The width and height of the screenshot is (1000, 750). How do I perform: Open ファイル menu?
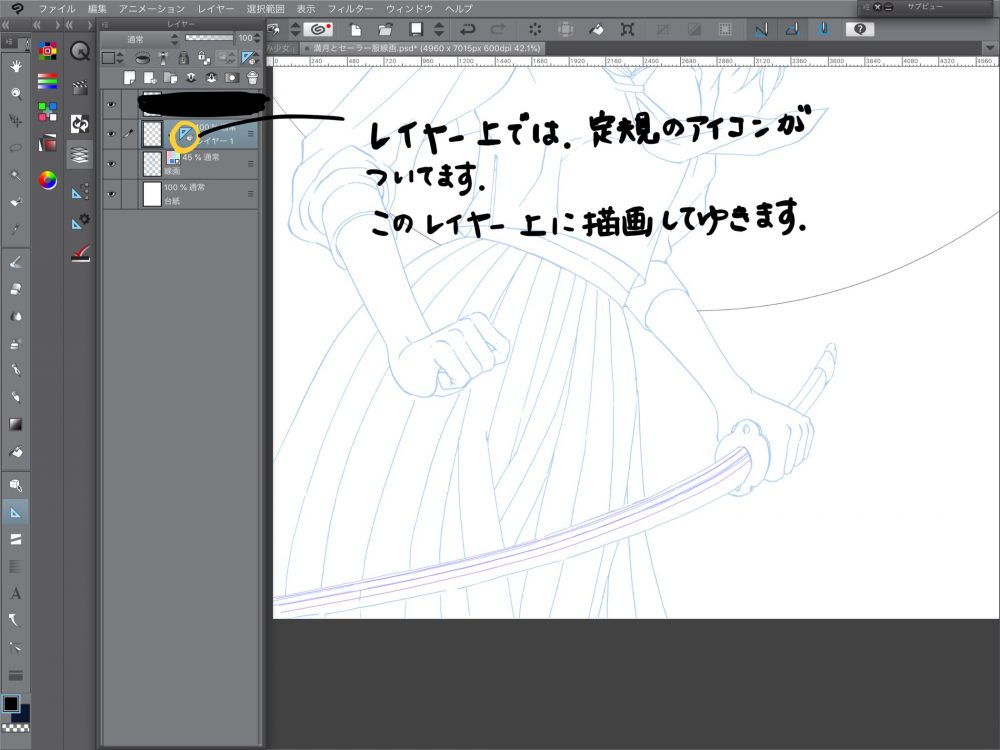56,8
